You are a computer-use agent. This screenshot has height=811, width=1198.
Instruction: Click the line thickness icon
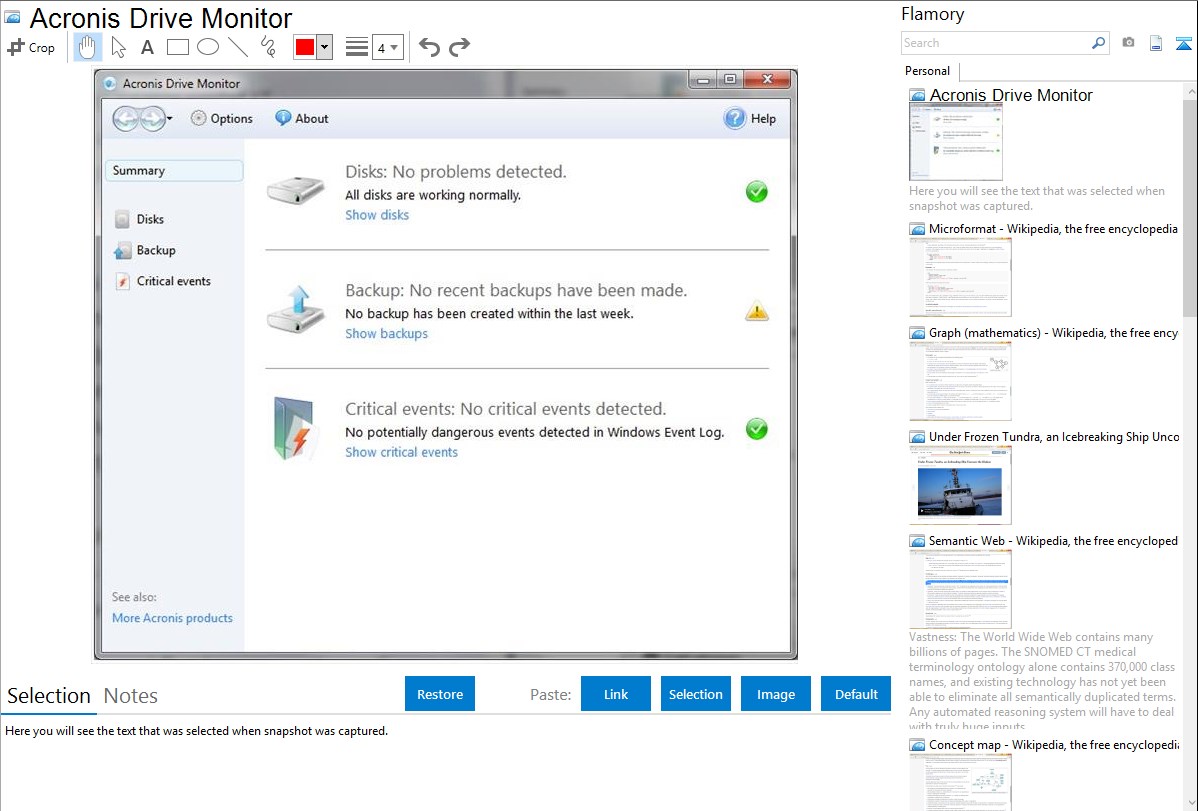357,47
